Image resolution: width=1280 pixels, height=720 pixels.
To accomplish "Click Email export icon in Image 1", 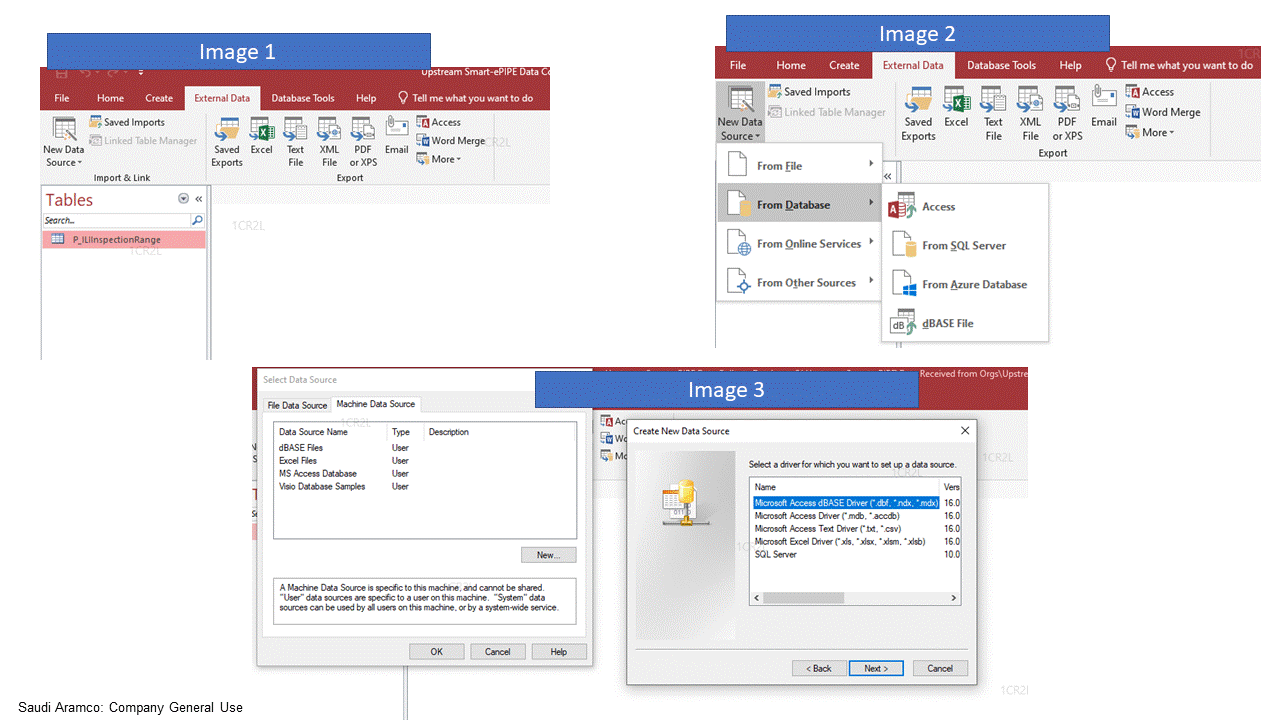I will pos(397,137).
